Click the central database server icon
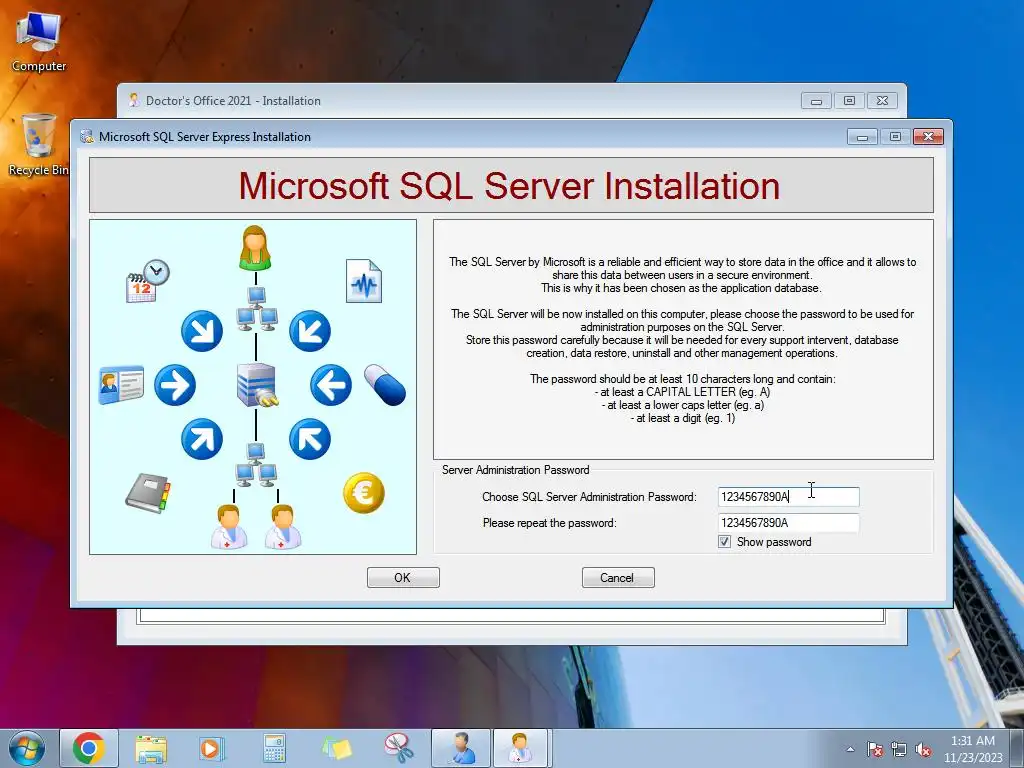 coord(257,385)
